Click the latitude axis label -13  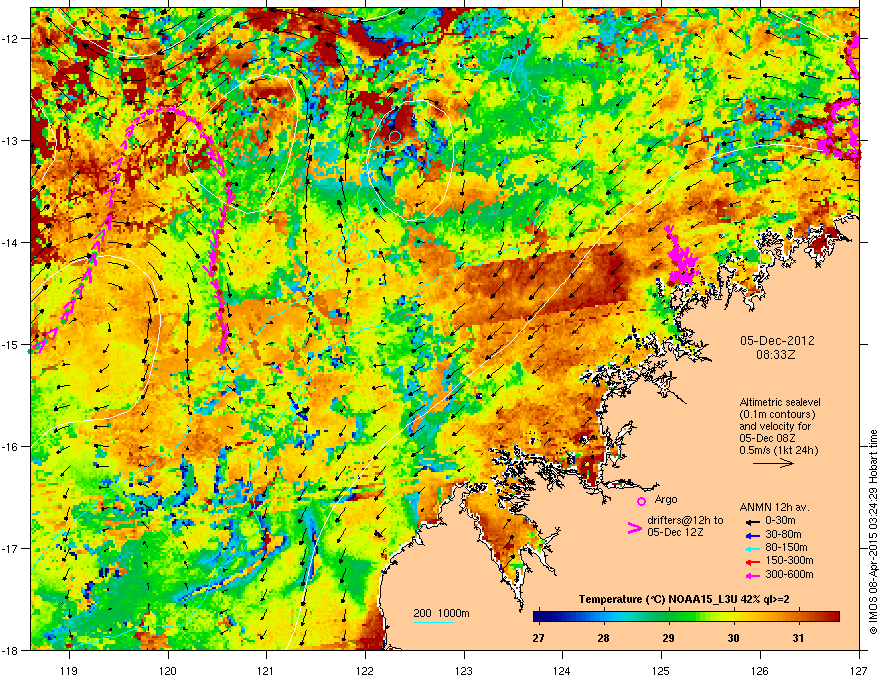[x=11, y=141]
